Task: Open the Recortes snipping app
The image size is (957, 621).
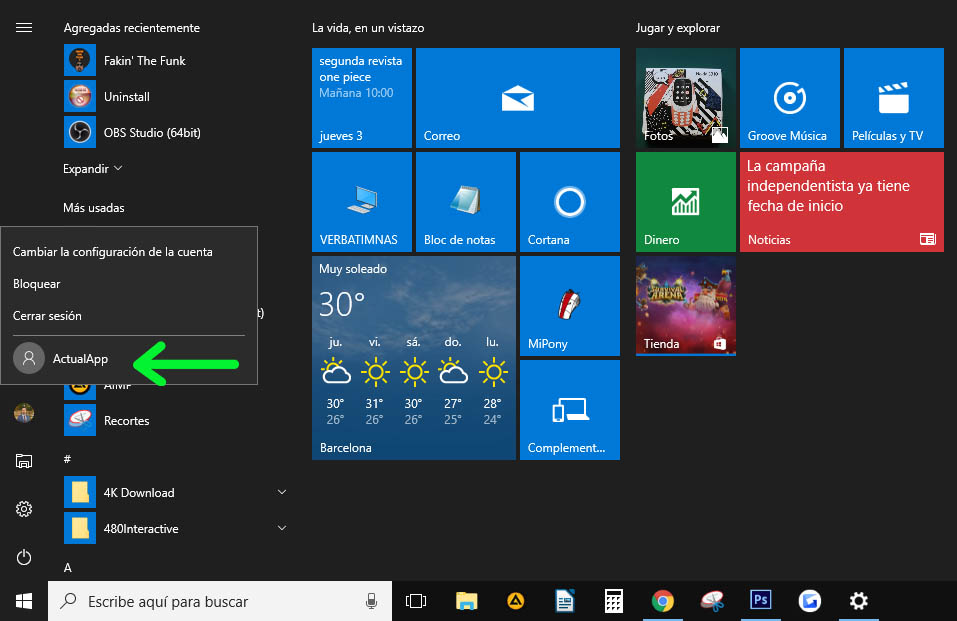Action: (x=175, y=420)
